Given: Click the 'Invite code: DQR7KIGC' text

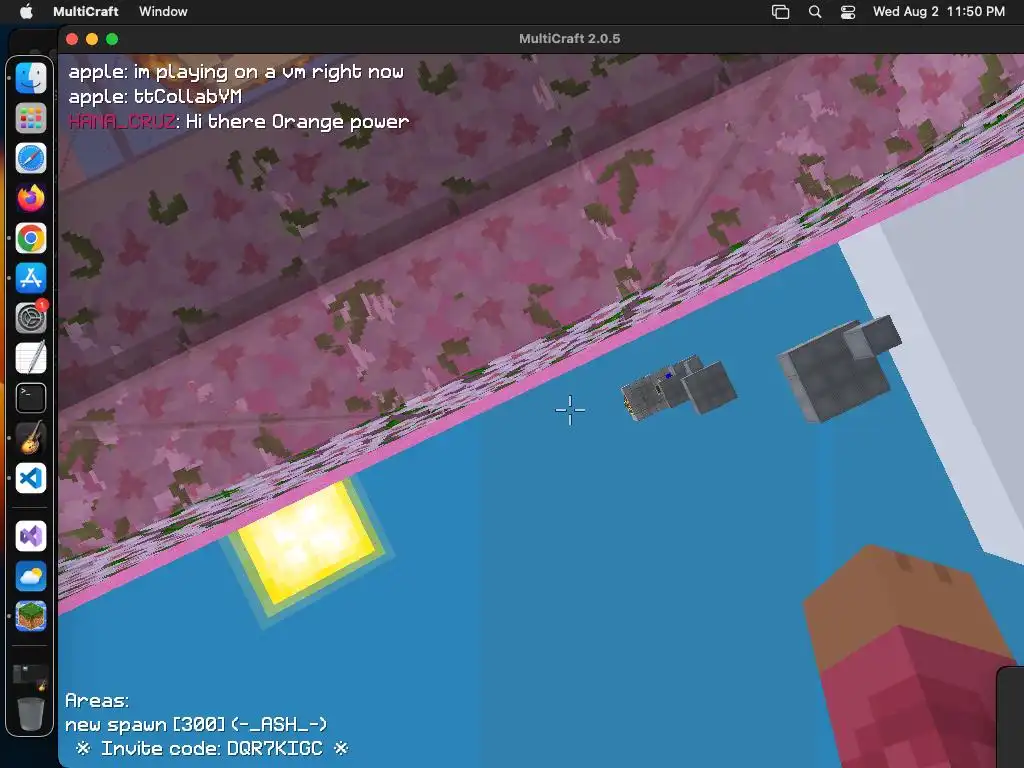Looking at the screenshot, I should pyautogui.click(x=212, y=748).
